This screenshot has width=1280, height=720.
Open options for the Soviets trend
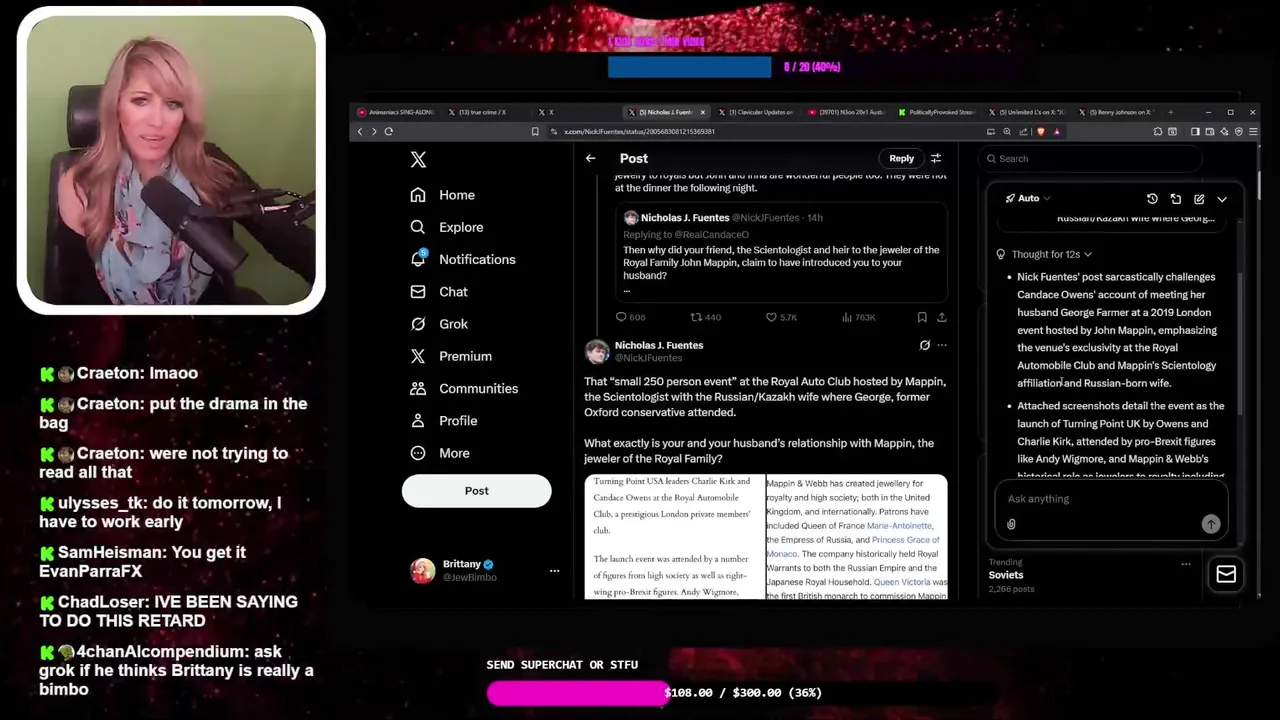[1186, 564]
